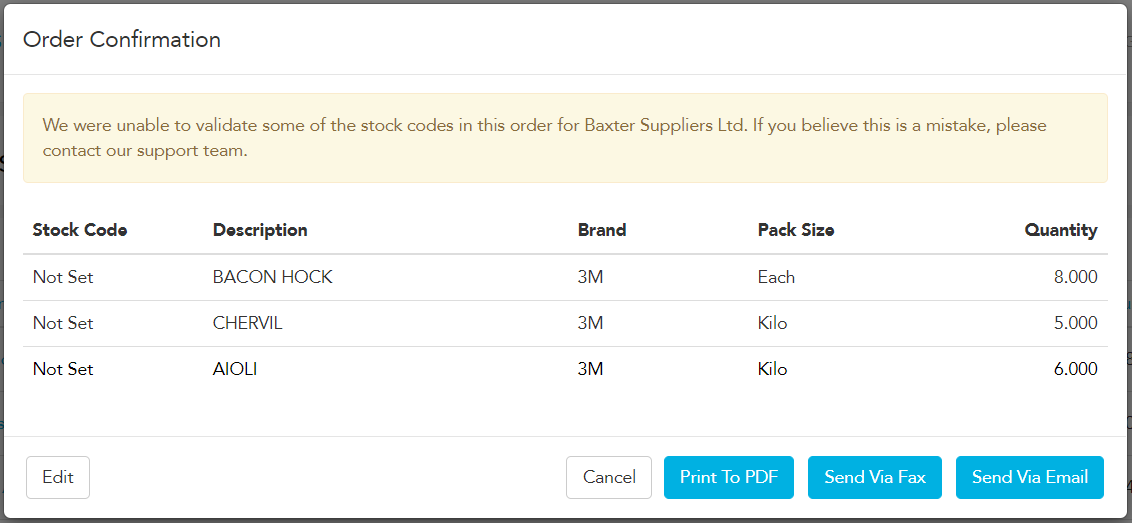Screen dimensions: 1132x523
Task: Choose Print To PDF
Action: click(x=728, y=477)
